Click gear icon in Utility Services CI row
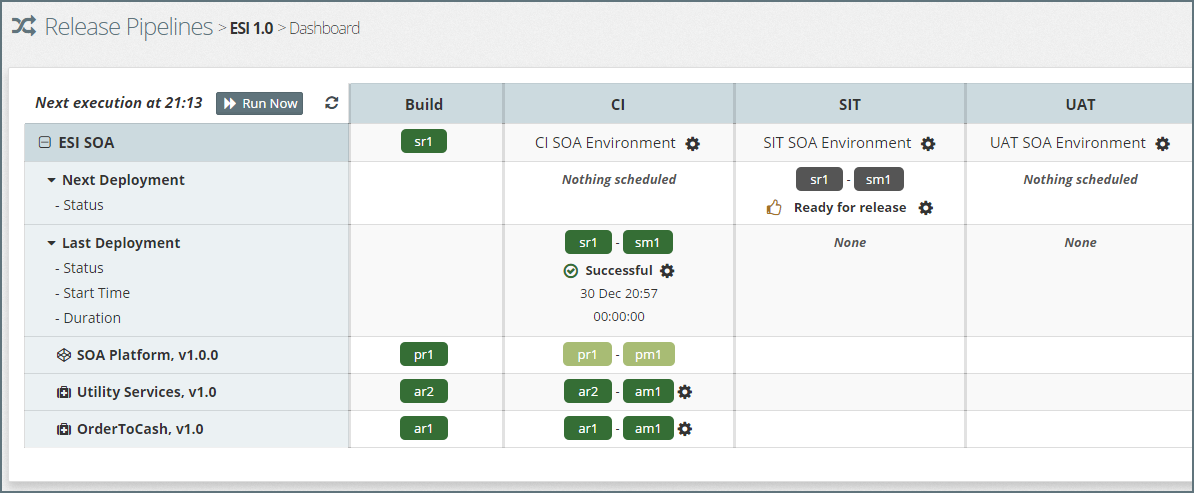 [685, 392]
